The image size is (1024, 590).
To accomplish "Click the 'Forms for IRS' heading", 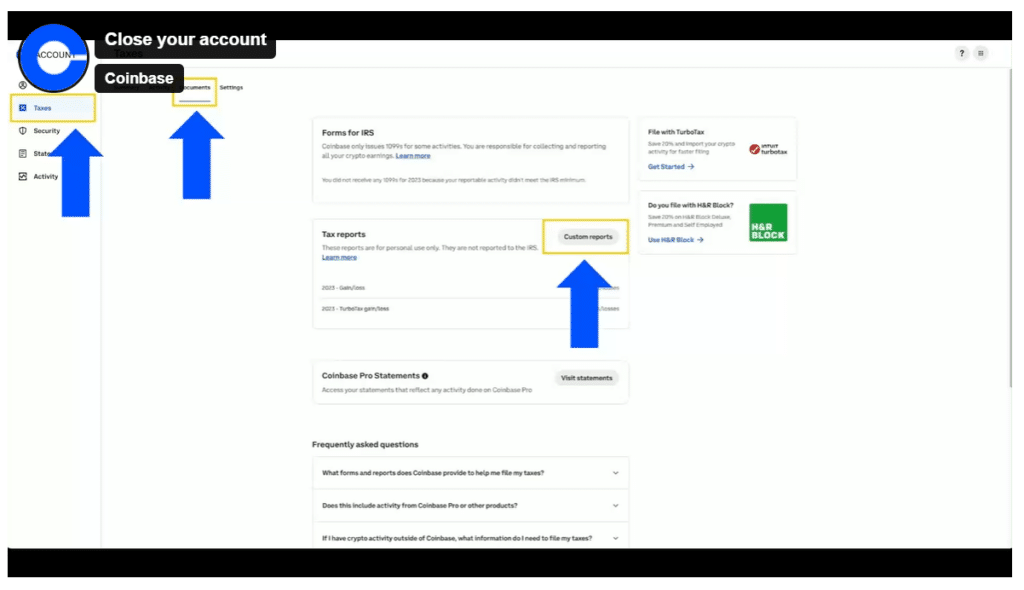I will click(347, 133).
